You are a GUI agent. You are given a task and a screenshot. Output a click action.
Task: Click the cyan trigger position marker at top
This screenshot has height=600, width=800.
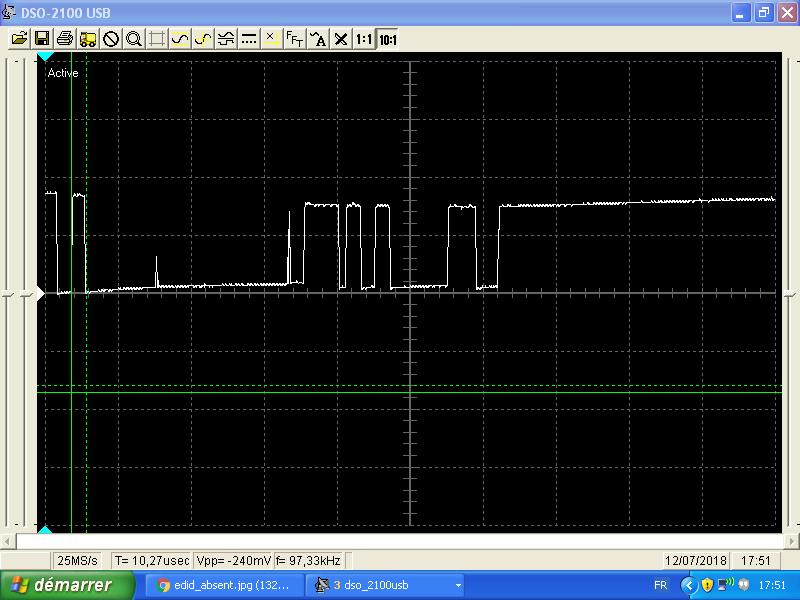click(45, 57)
